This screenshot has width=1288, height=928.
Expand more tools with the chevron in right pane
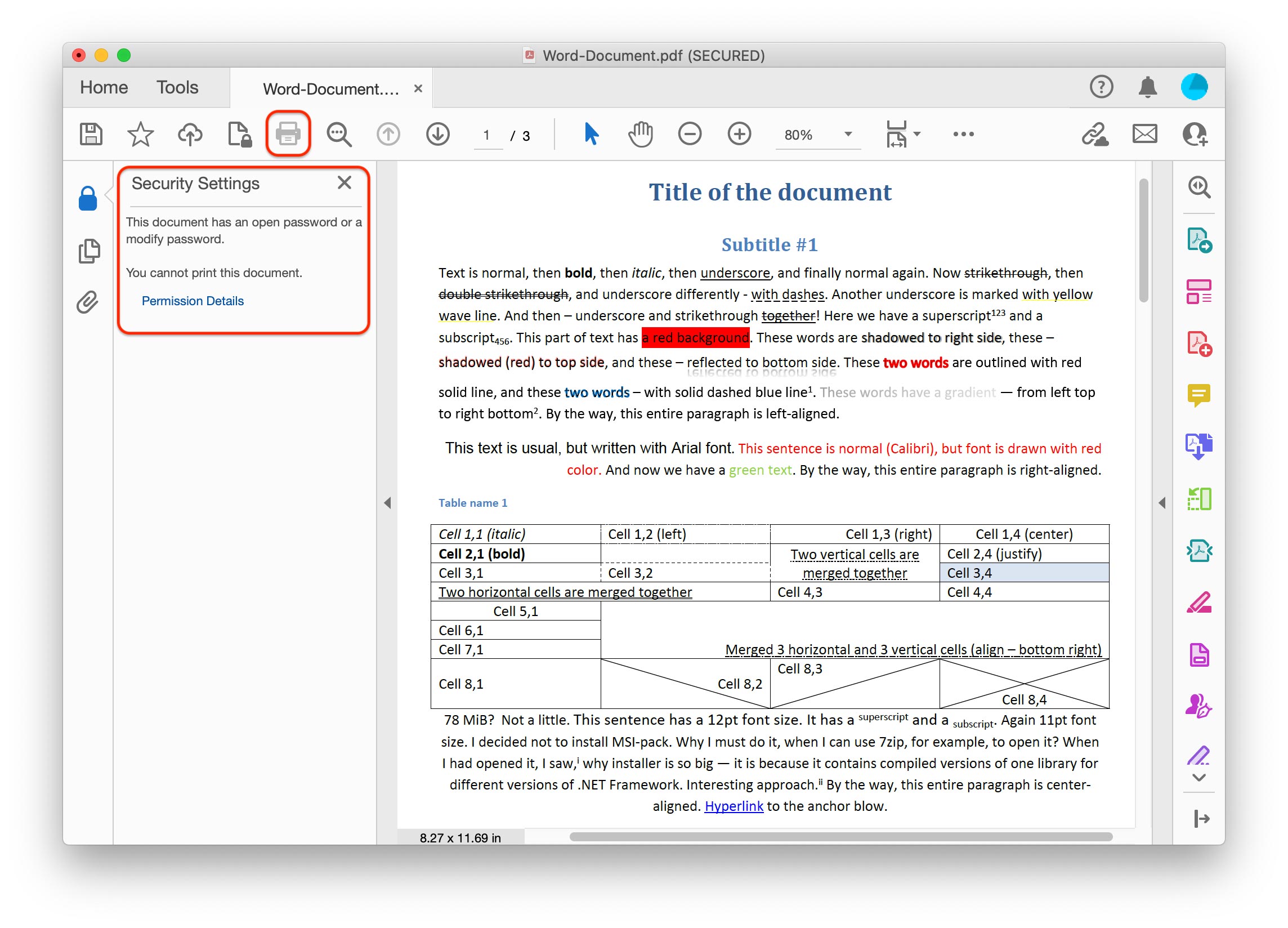click(x=1200, y=778)
